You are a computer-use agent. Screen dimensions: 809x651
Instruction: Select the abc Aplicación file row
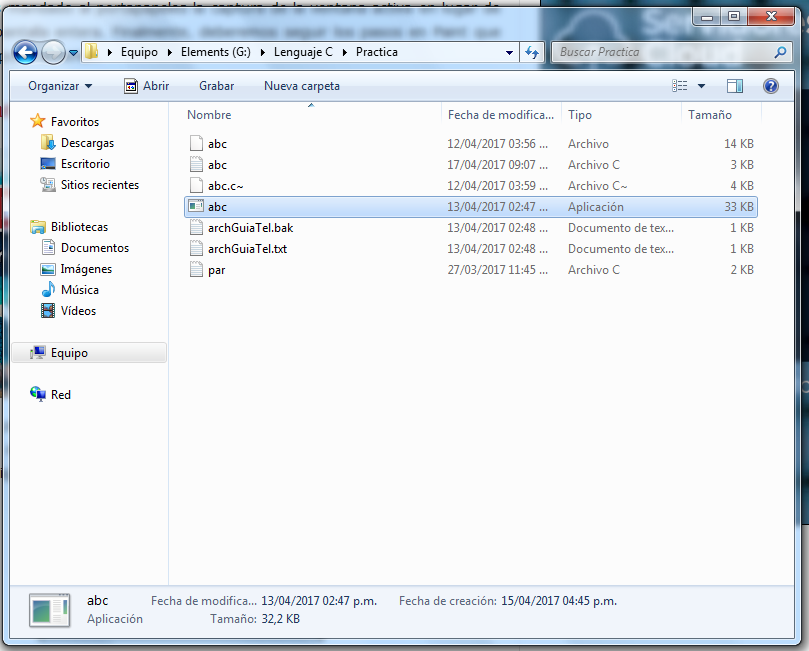(x=471, y=207)
